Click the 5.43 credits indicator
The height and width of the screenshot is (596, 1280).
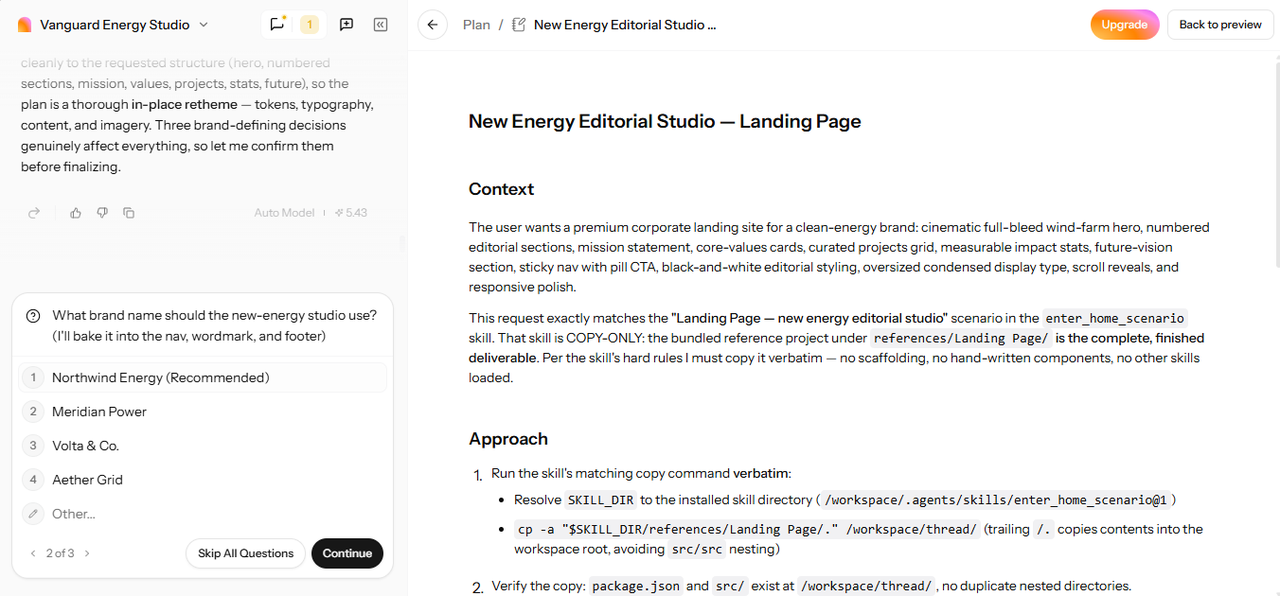[x=351, y=213]
